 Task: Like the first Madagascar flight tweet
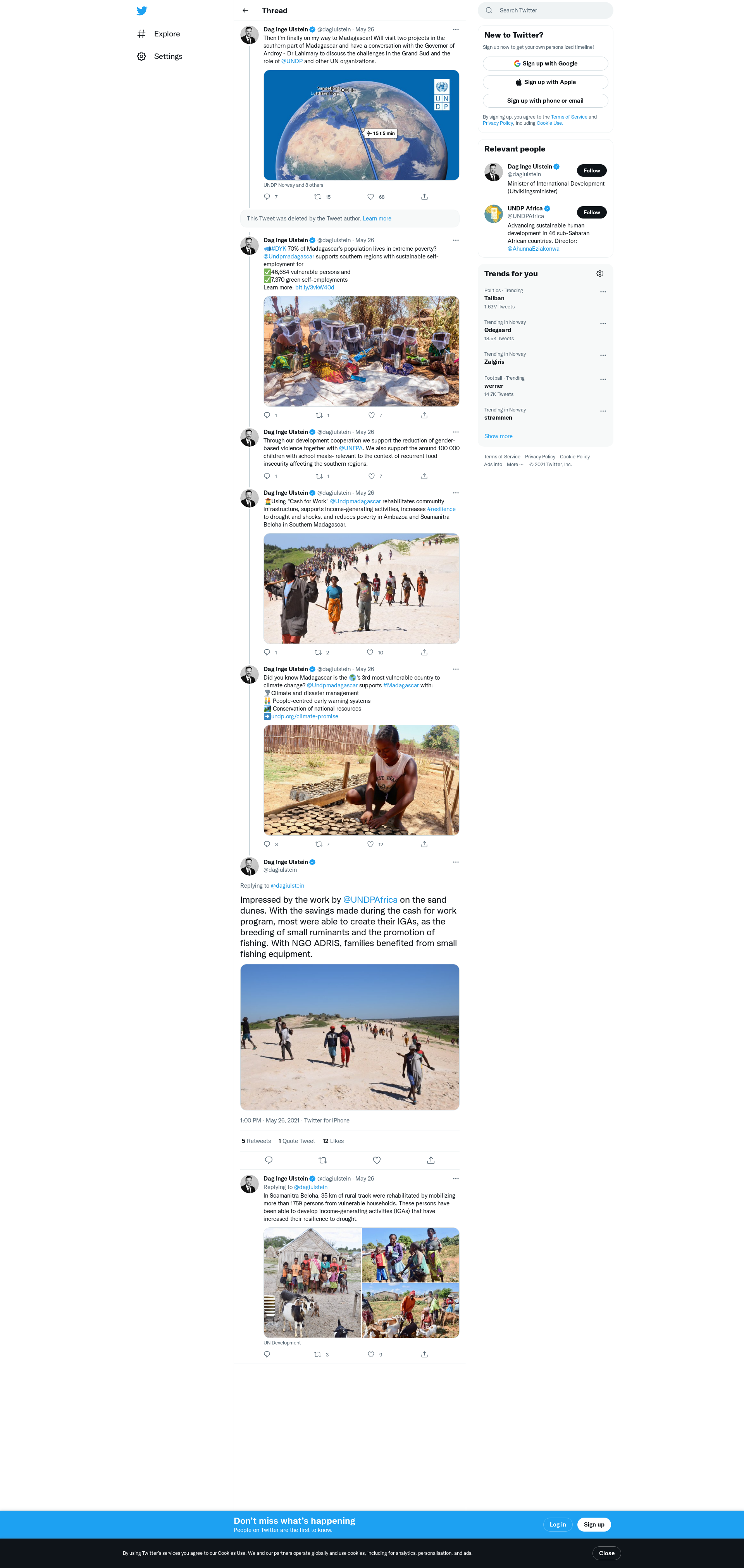click(x=370, y=196)
